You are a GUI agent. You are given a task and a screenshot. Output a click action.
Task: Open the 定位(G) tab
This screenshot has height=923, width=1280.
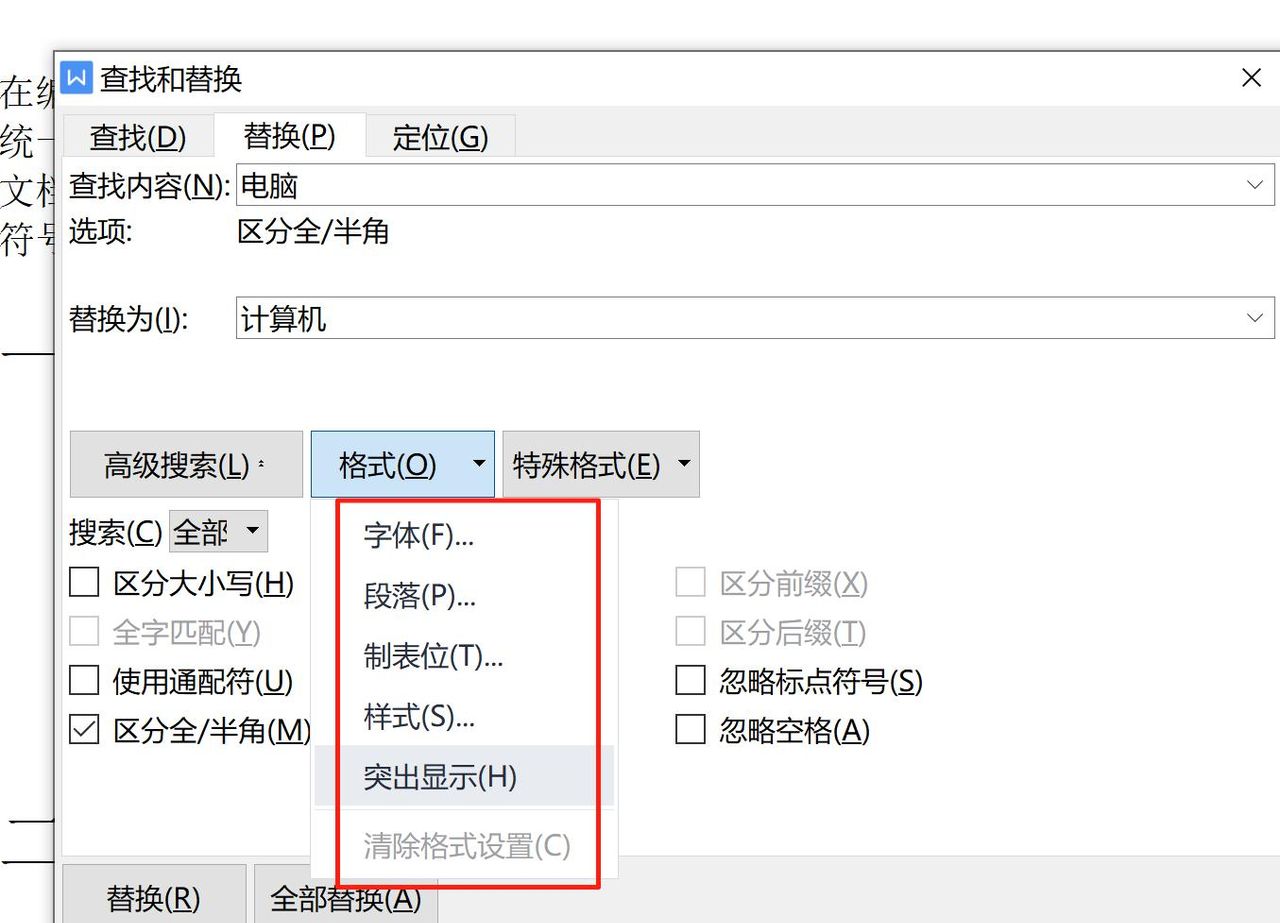[440, 137]
